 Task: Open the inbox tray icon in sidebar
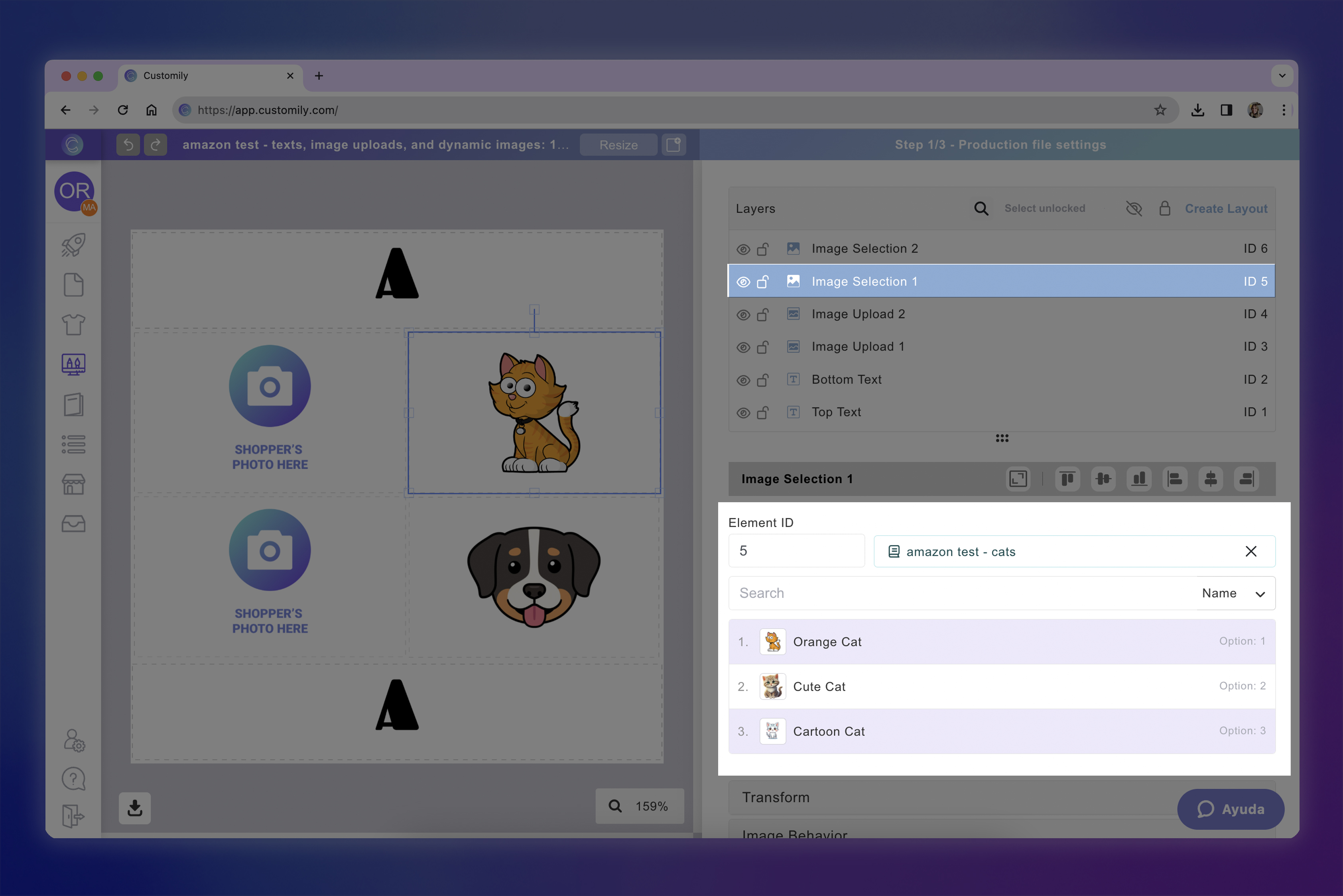click(73, 523)
